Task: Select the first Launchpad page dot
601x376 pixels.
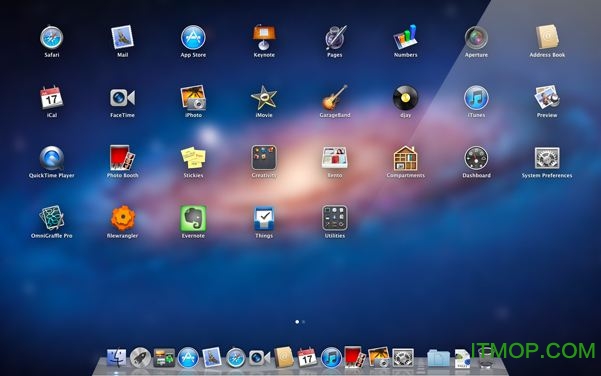Action: (297, 322)
